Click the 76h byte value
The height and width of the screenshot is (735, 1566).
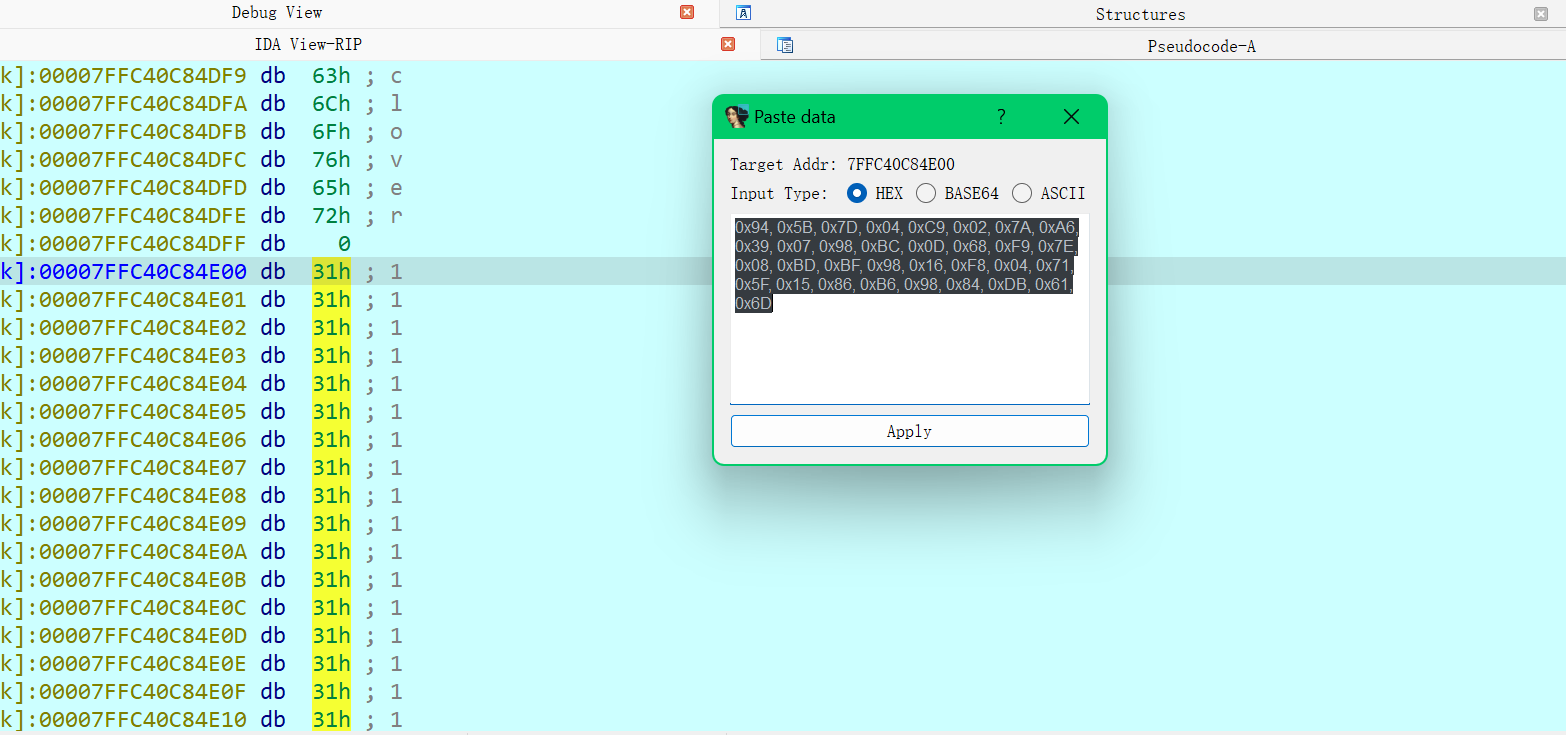click(x=331, y=159)
